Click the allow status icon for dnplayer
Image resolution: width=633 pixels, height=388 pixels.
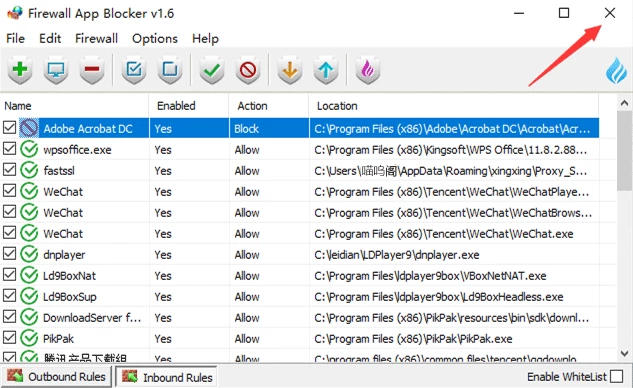(x=29, y=254)
